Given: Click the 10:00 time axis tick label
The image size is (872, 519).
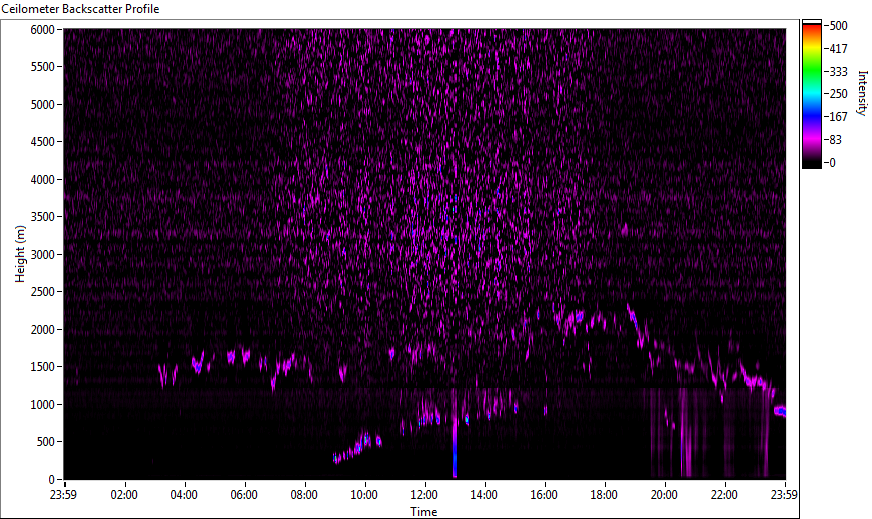Looking at the screenshot, I should tap(364, 495).
